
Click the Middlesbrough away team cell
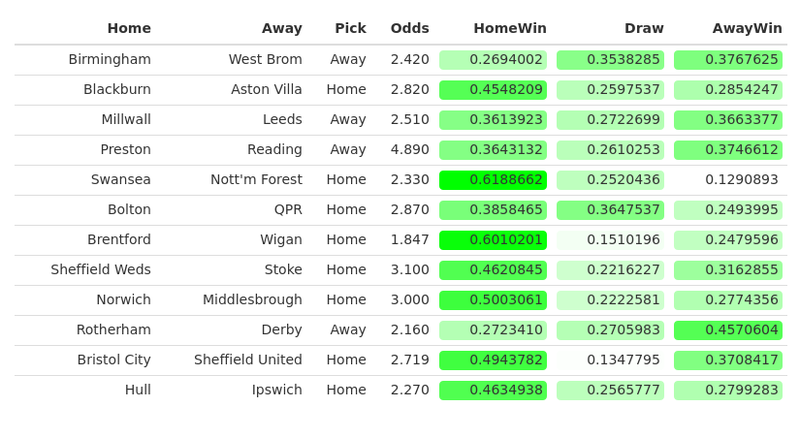252,300
